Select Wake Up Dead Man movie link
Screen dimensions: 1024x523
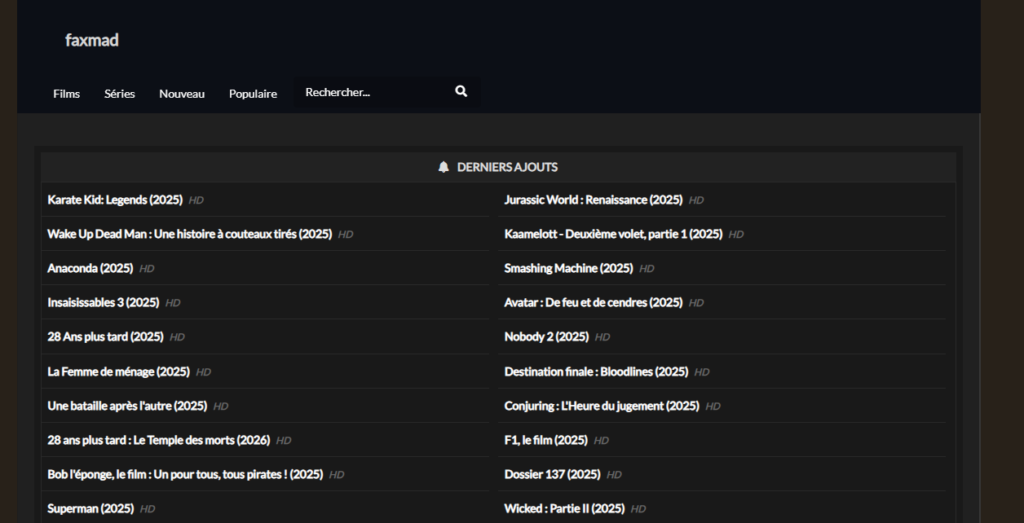pyautogui.click(x=189, y=234)
